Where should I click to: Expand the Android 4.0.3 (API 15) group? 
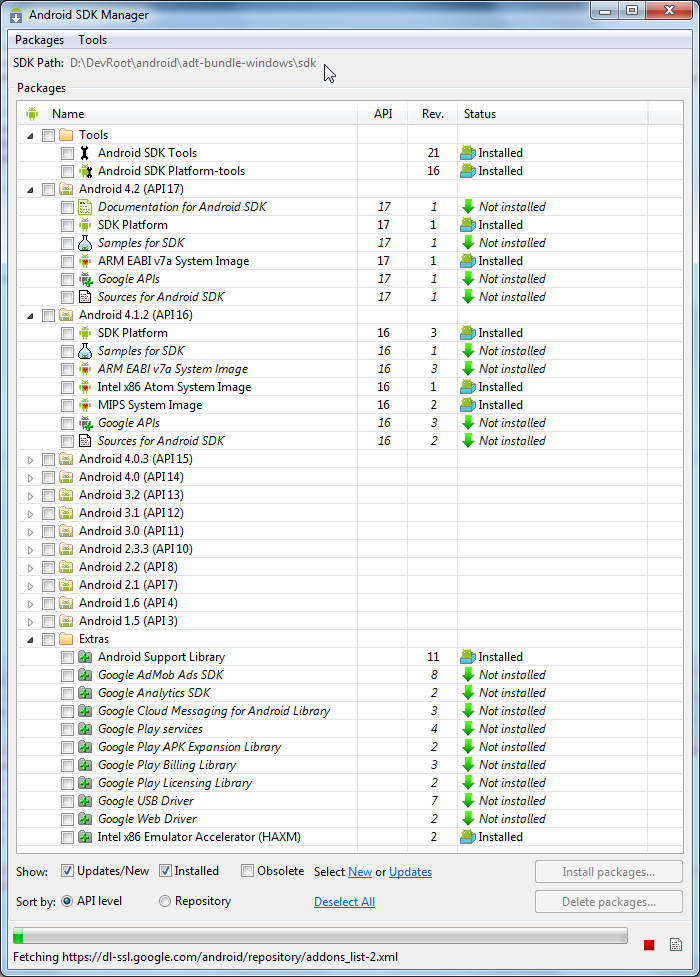click(x=30, y=460)
